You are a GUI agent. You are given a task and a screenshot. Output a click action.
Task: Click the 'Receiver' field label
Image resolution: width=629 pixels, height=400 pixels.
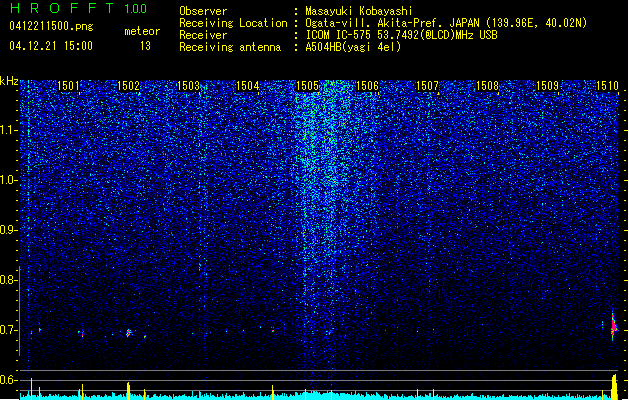[x=203, y=35]
